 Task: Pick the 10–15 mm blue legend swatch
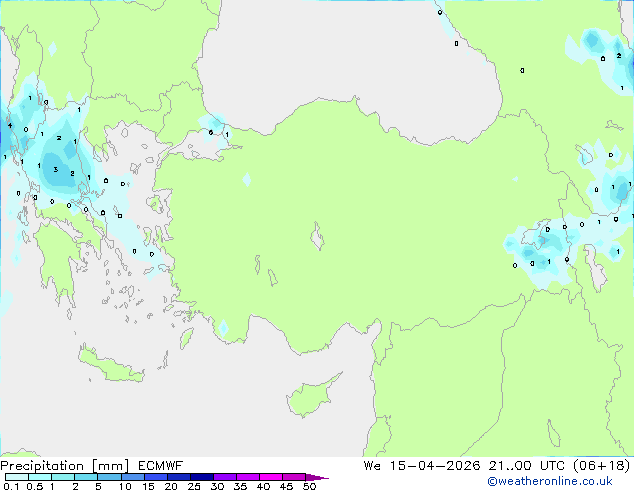133,477
